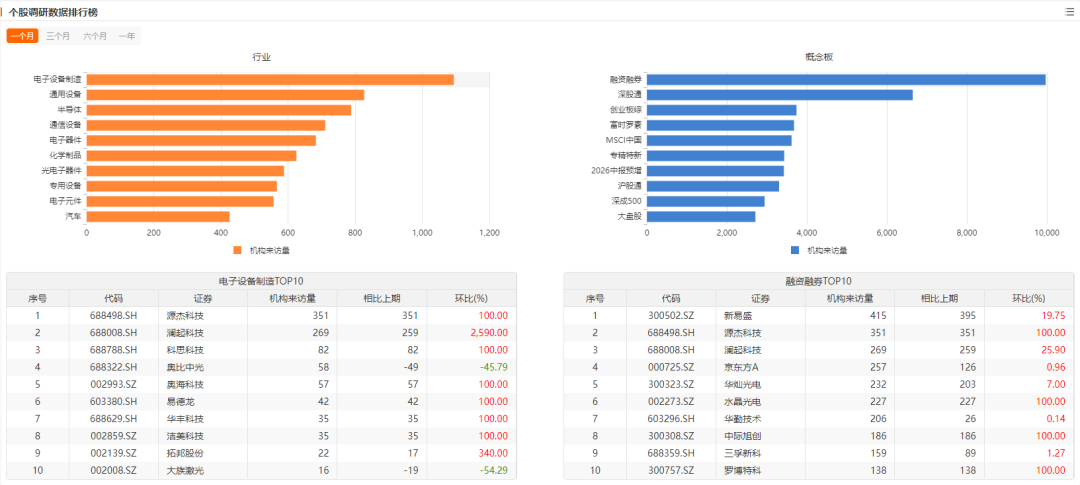The image size is (1080, 485).
Task: Switch to the 一年 period tab
Action: [127, 36]
